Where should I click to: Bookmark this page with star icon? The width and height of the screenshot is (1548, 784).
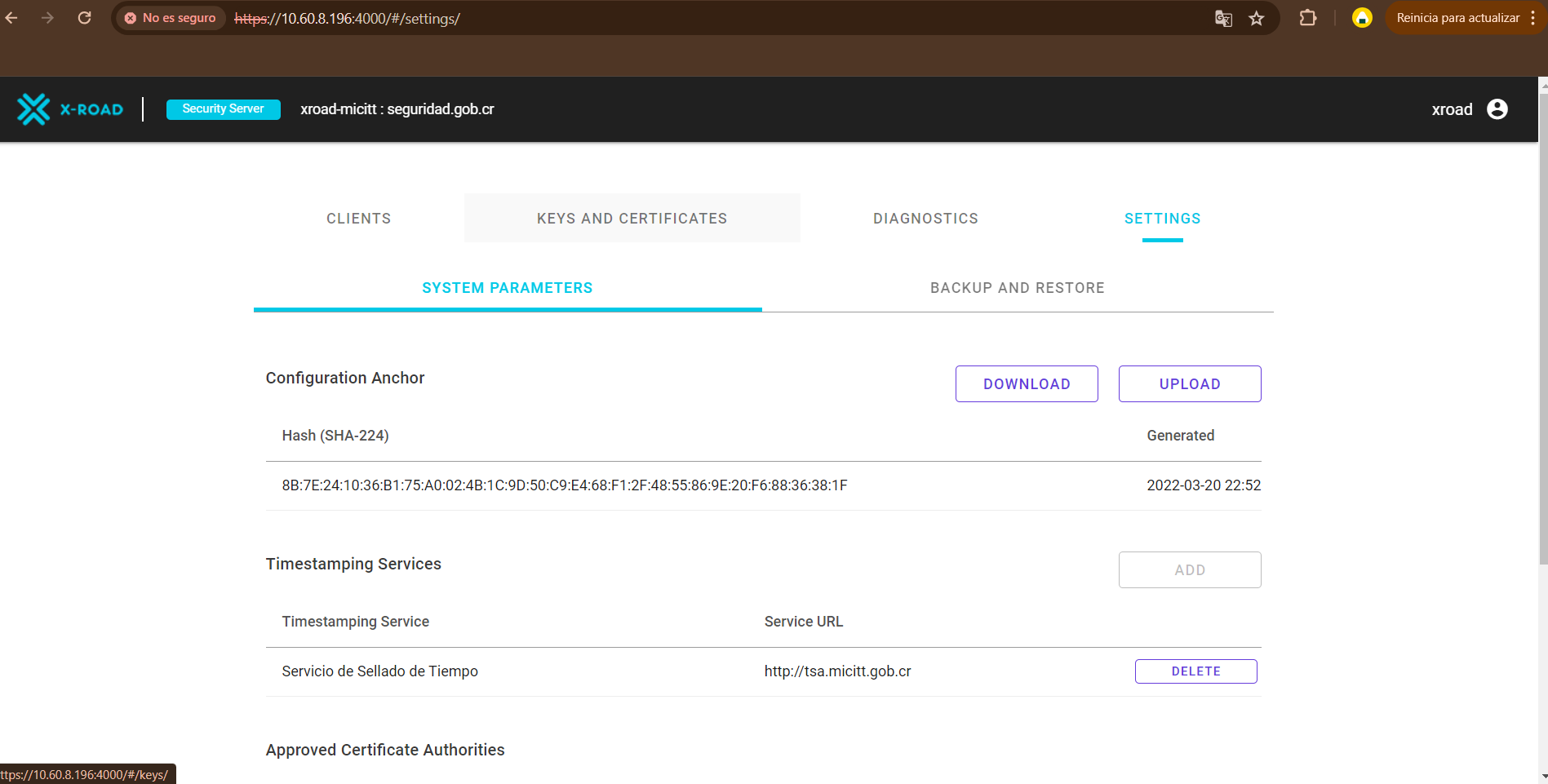[1257, 18]
